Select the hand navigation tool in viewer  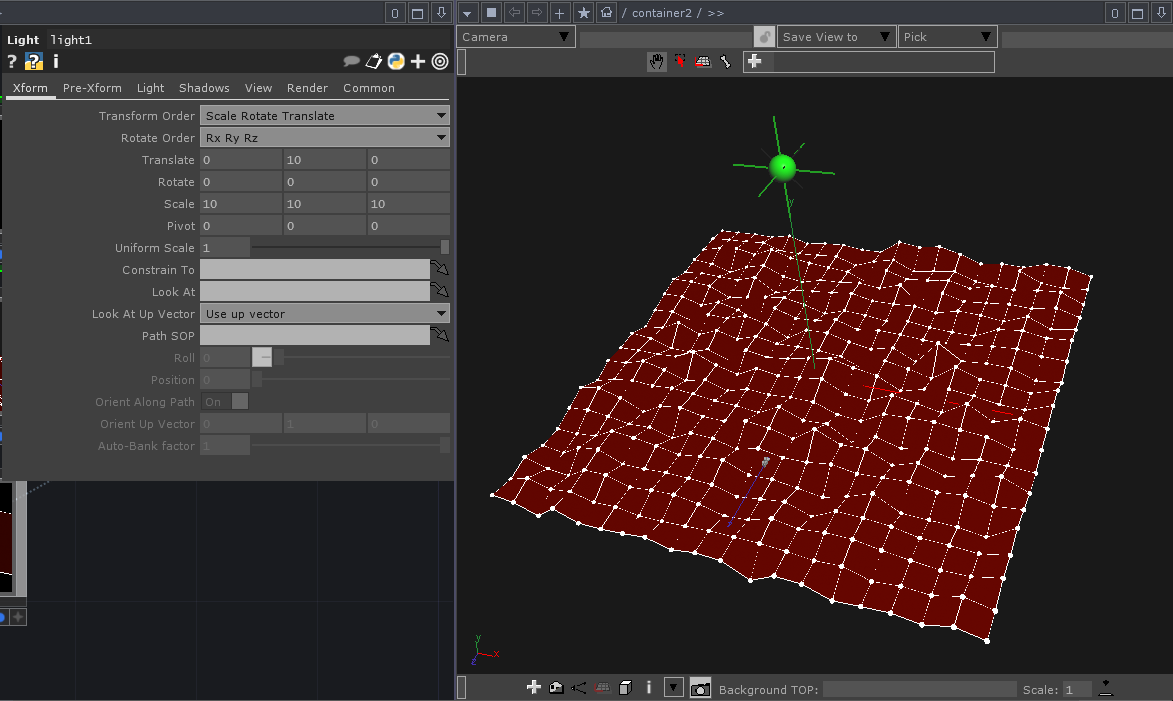click(x=657, y=62)
